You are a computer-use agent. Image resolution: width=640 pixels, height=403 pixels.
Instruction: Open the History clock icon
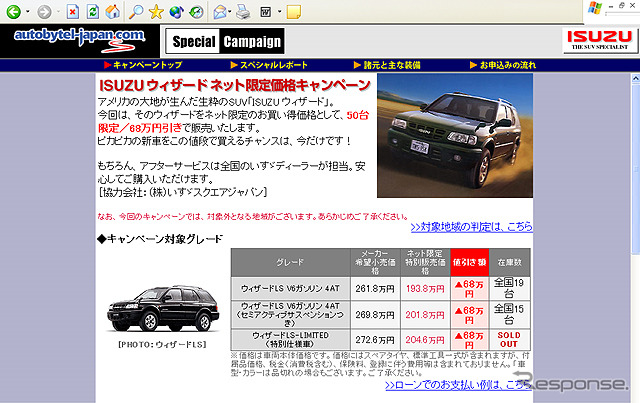pyautogui.click(x=196, y=11)
